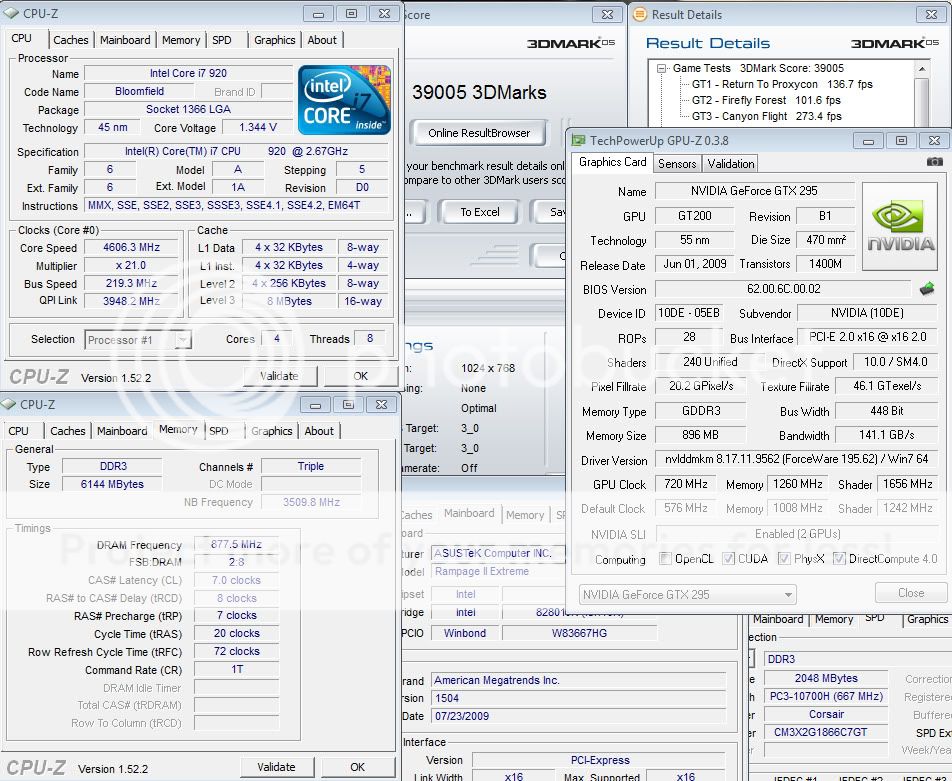Click the Rampage II Extreme model field
Screen dimensions: 952x781
click(x=498, y=571)
